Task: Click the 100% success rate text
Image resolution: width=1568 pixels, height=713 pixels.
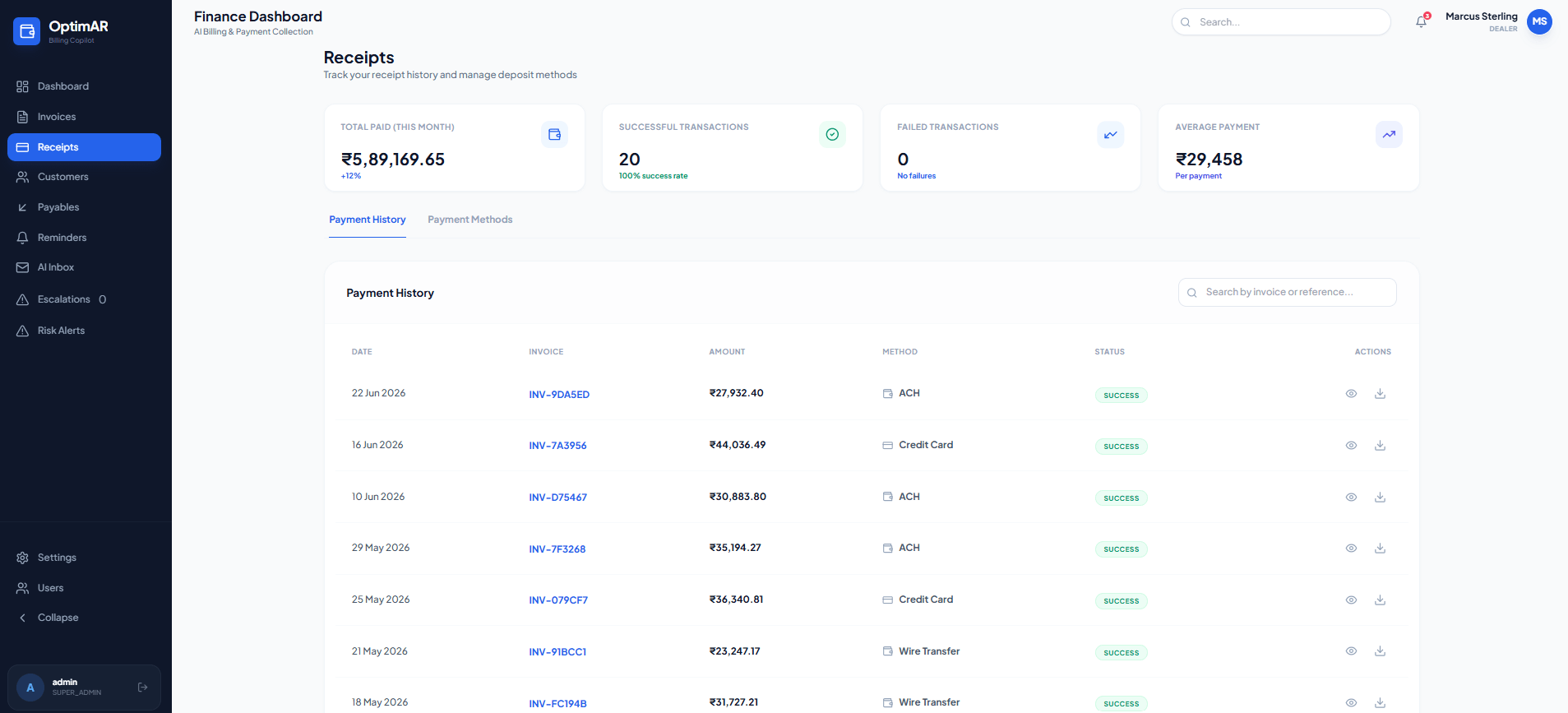Action: (x=653, y=176)
